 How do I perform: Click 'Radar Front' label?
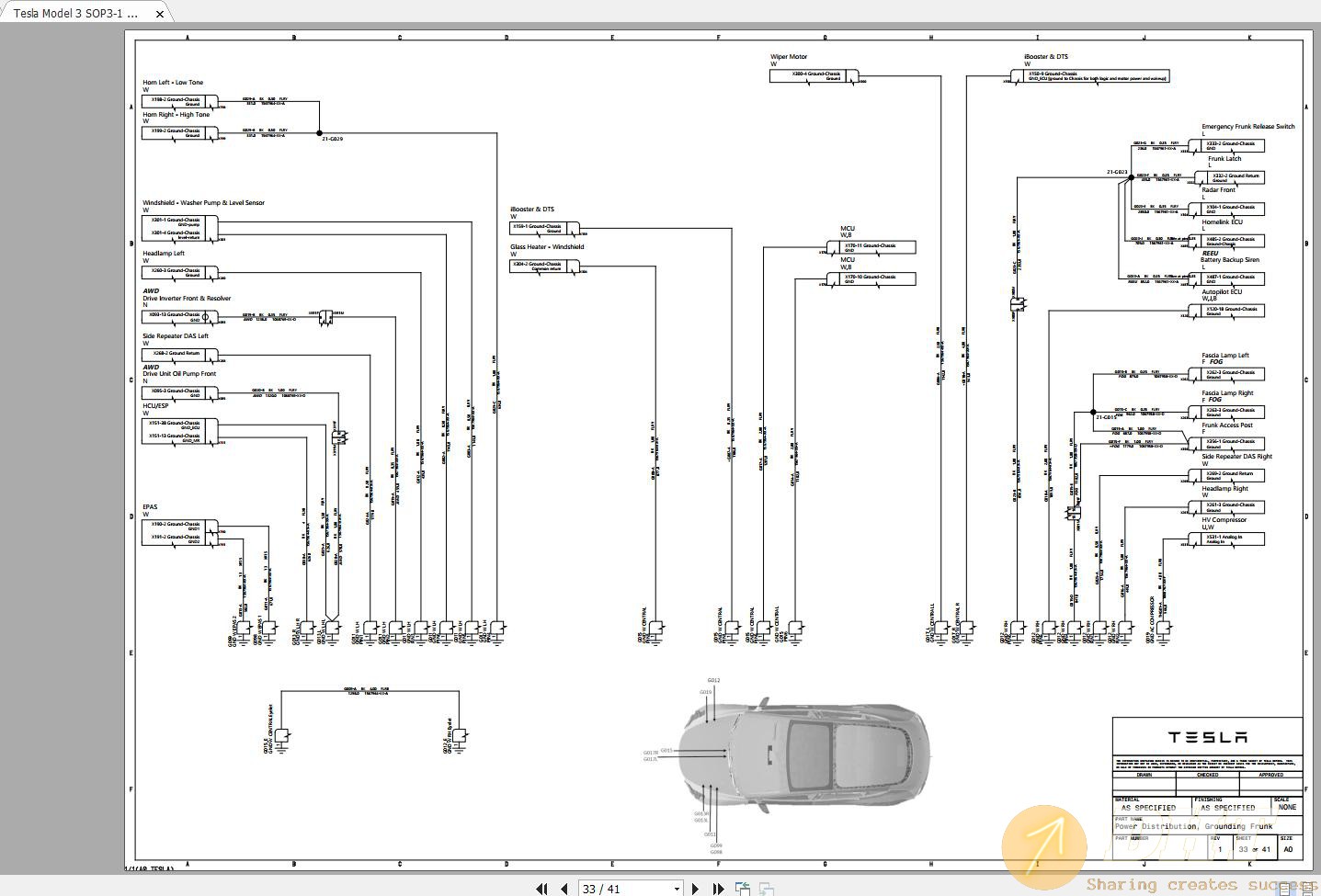tap(1218, 190)
